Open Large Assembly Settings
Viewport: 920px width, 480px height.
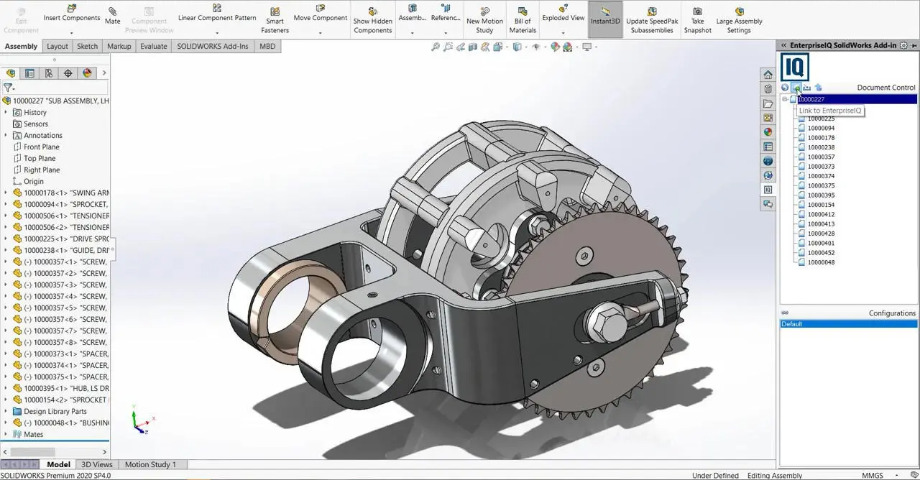pyautogui.click(x=739, y=20)
